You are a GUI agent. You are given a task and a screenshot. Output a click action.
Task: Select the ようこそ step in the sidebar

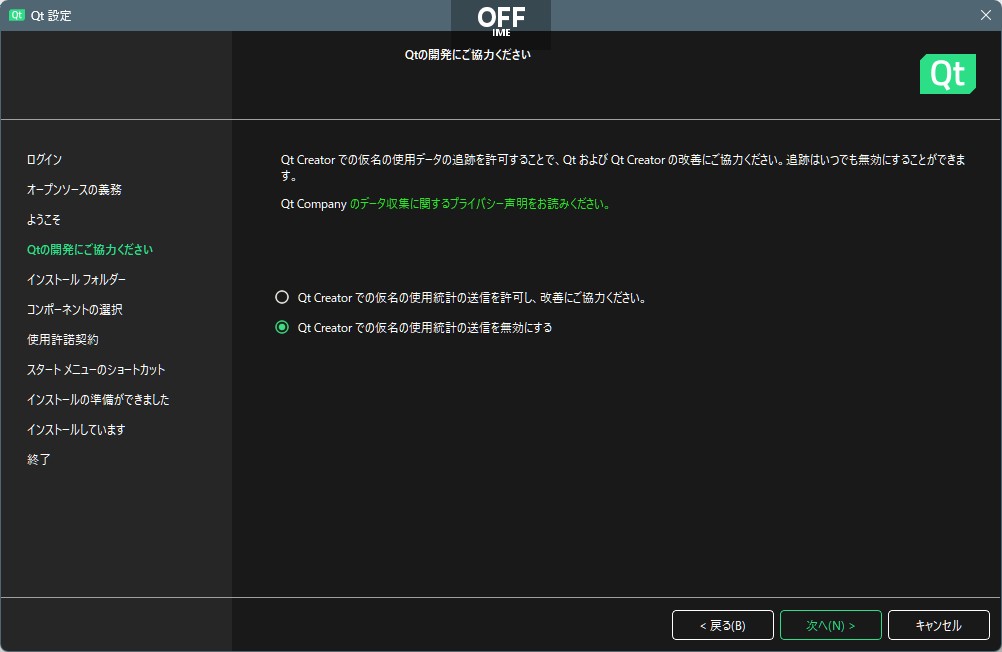click(43, 219)
